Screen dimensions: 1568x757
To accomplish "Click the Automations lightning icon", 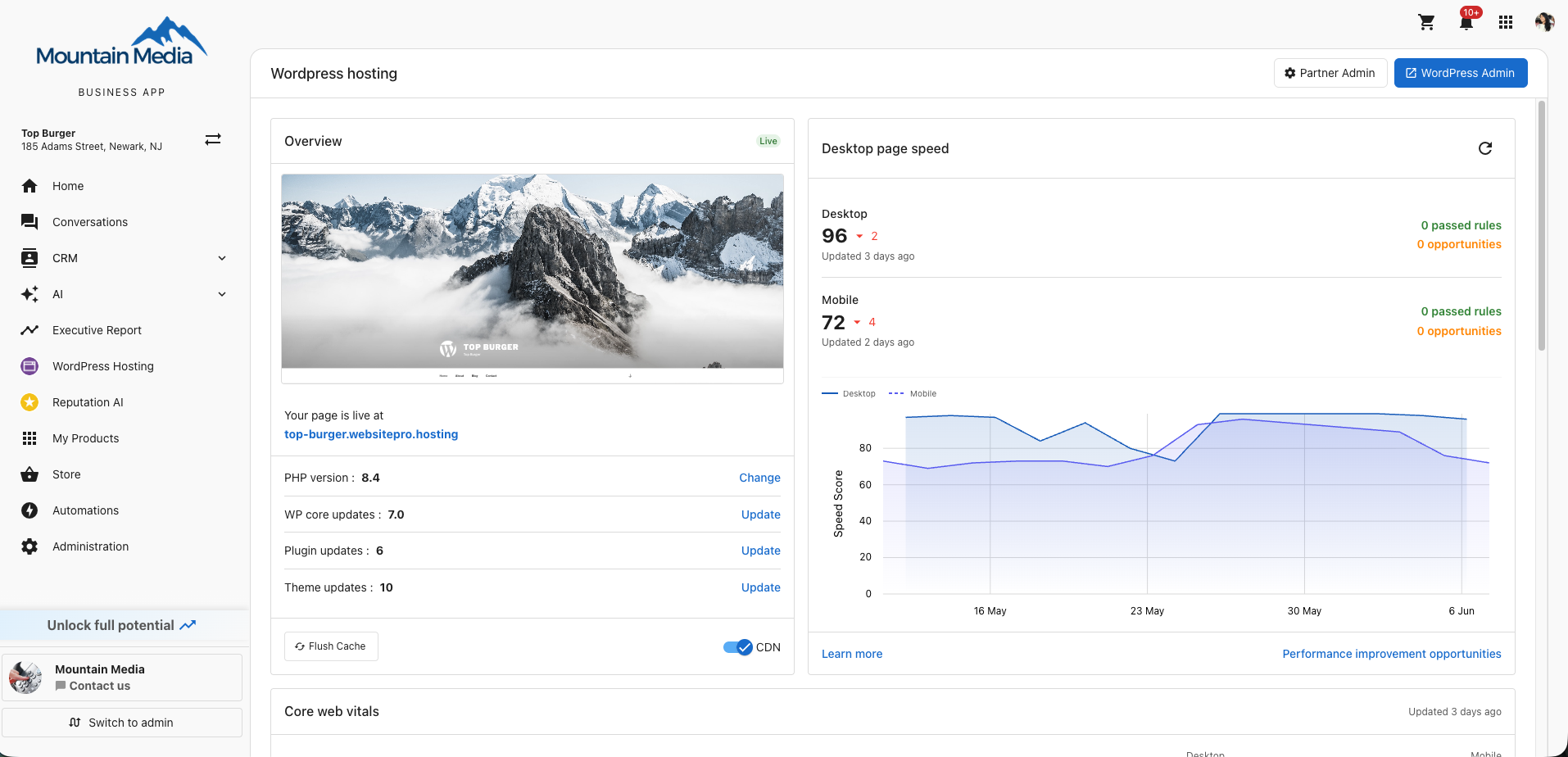I will (29, 510).
